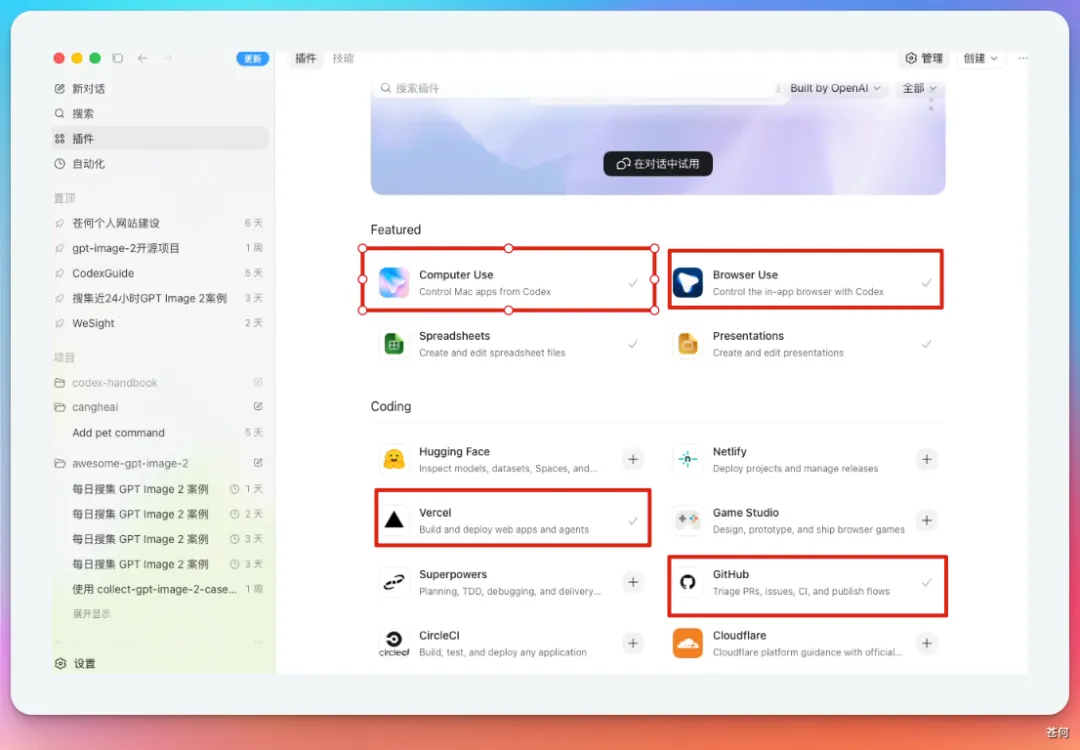The width and height of the screenshot is (1080, 750).
Task: Open the 全部 category dropdown
Action: point(920,88)
